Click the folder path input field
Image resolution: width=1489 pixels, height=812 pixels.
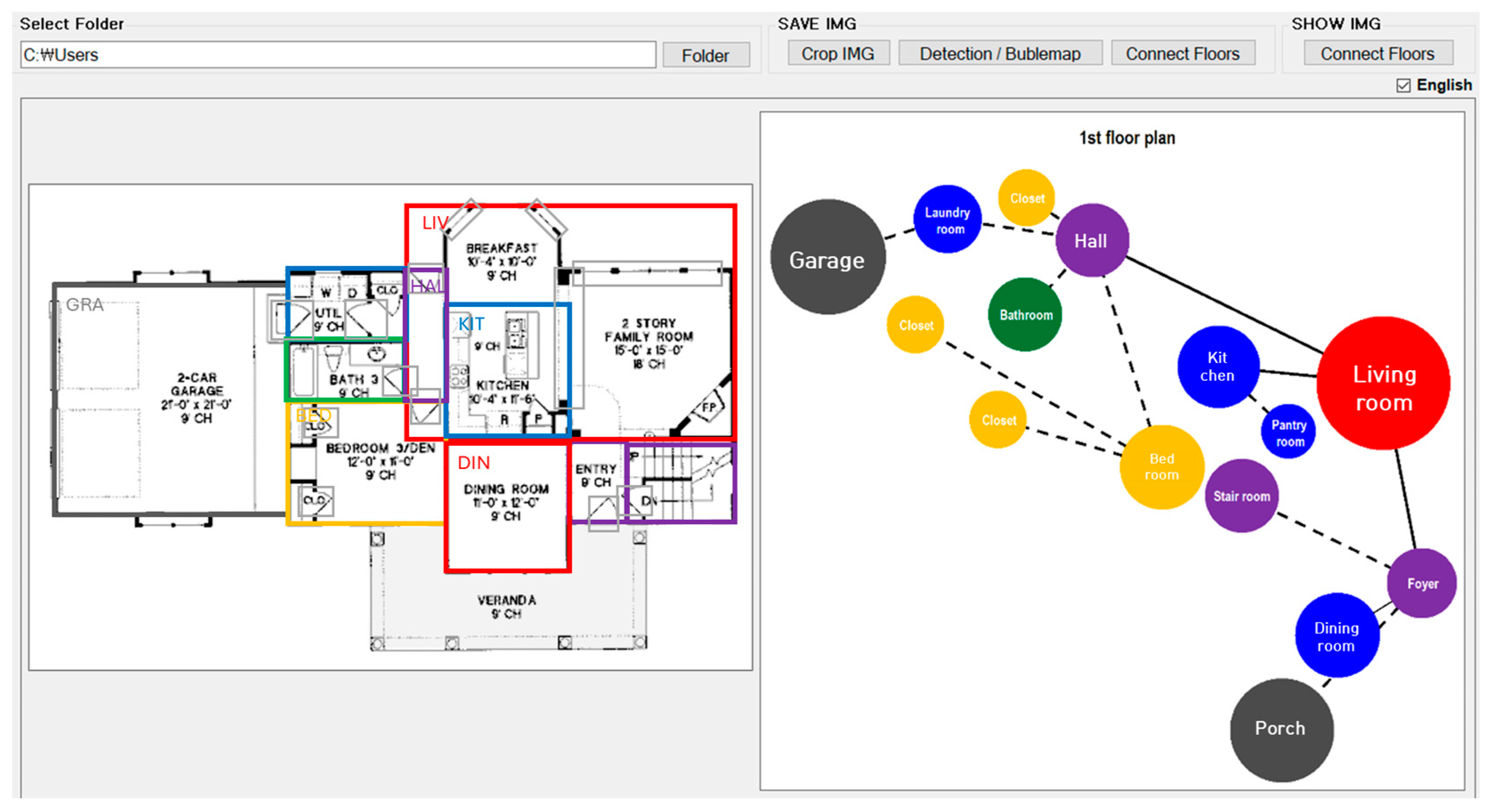338,55
